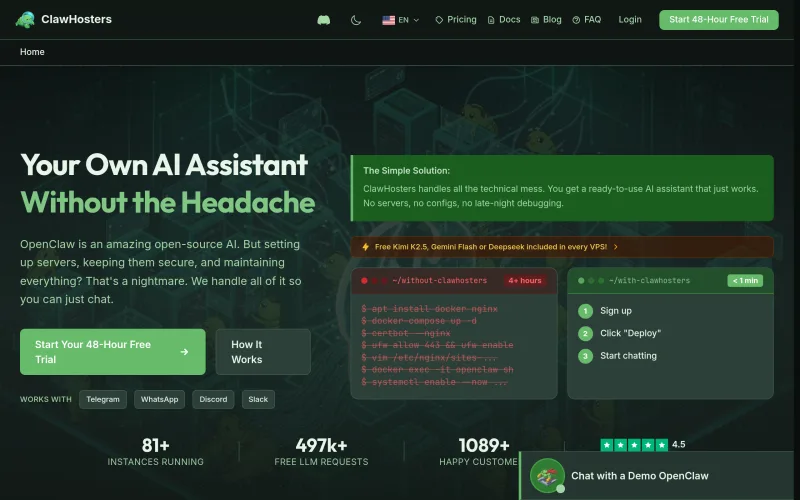Click the "Start chatting" step text
The height and width of the screenshot is (500, 800).
(628, 356)
